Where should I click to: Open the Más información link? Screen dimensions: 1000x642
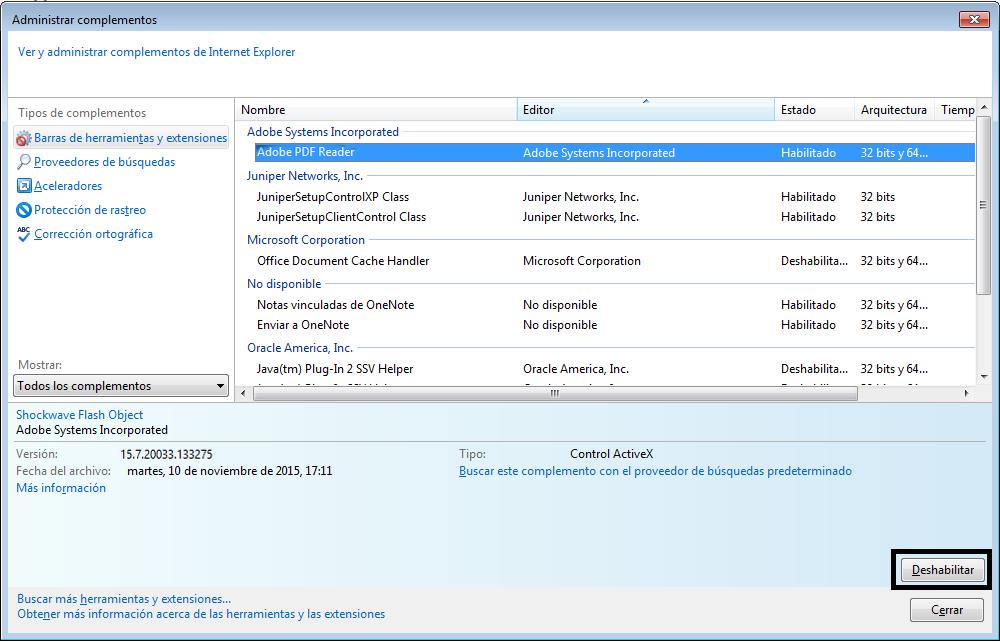(61, 488)
